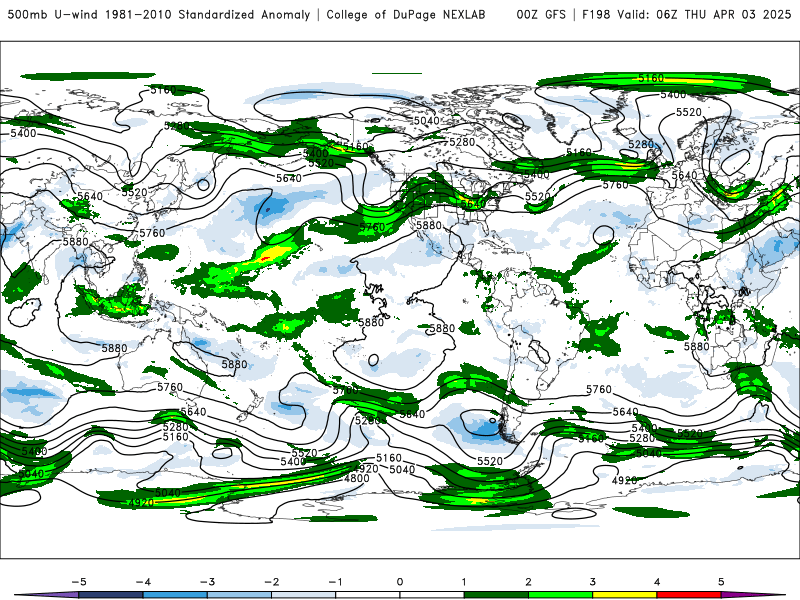The image size is (800, 600).
Task: Select the dark green 1 to 2 colorbar segment
Action: (496, 595)
